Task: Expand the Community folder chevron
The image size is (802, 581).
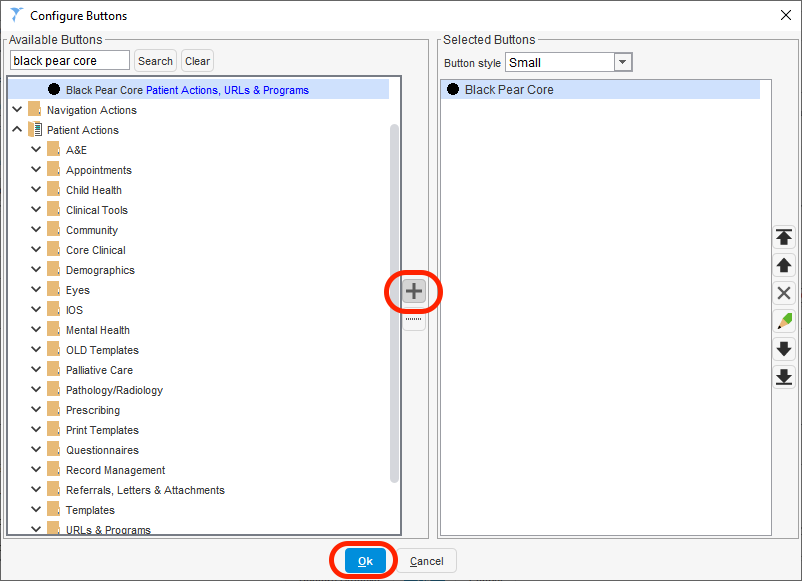Action: pyautogui.click(x=36, y=229)
